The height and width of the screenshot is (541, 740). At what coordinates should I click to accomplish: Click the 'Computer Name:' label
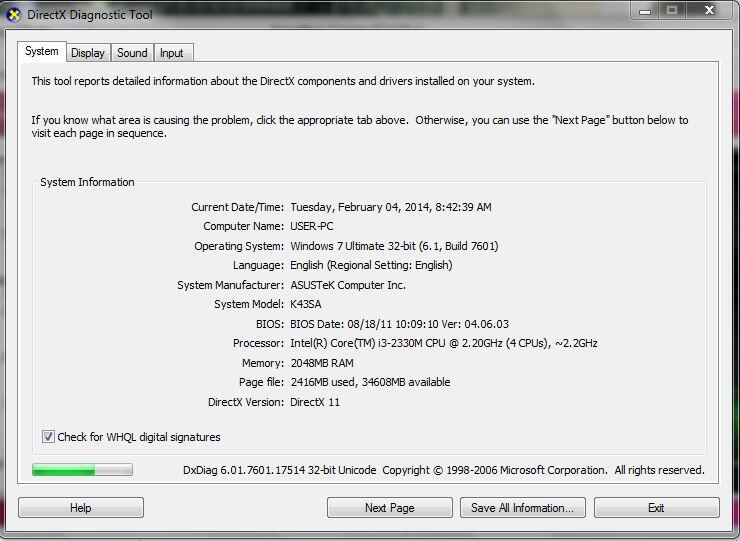[244, 226]
